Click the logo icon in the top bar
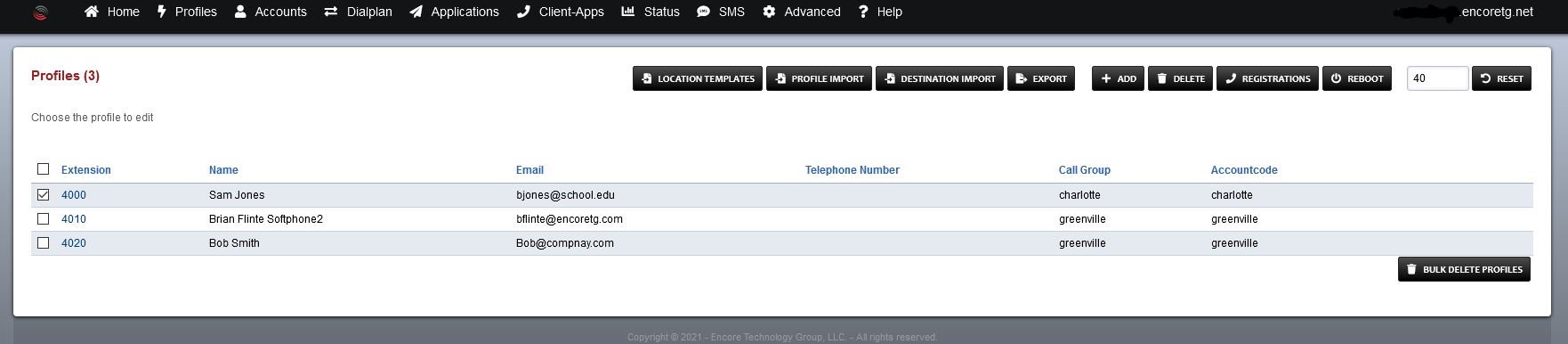The height and width of the screenshot is (344, 1568). coord(40,12)
